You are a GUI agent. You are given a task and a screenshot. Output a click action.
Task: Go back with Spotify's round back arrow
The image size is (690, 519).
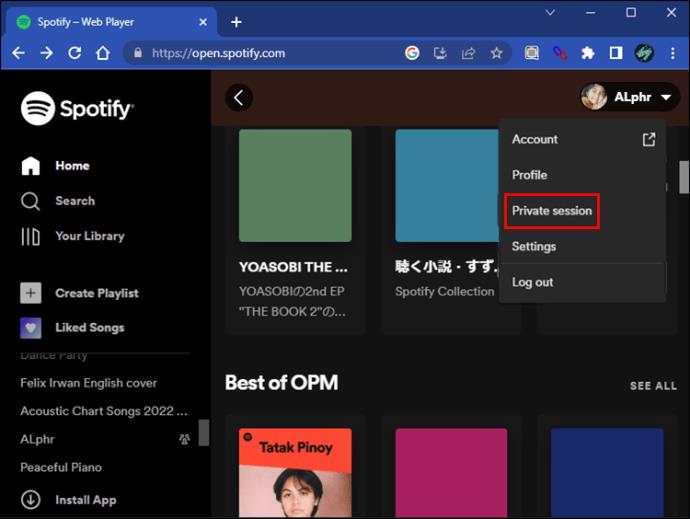point(239,98)
